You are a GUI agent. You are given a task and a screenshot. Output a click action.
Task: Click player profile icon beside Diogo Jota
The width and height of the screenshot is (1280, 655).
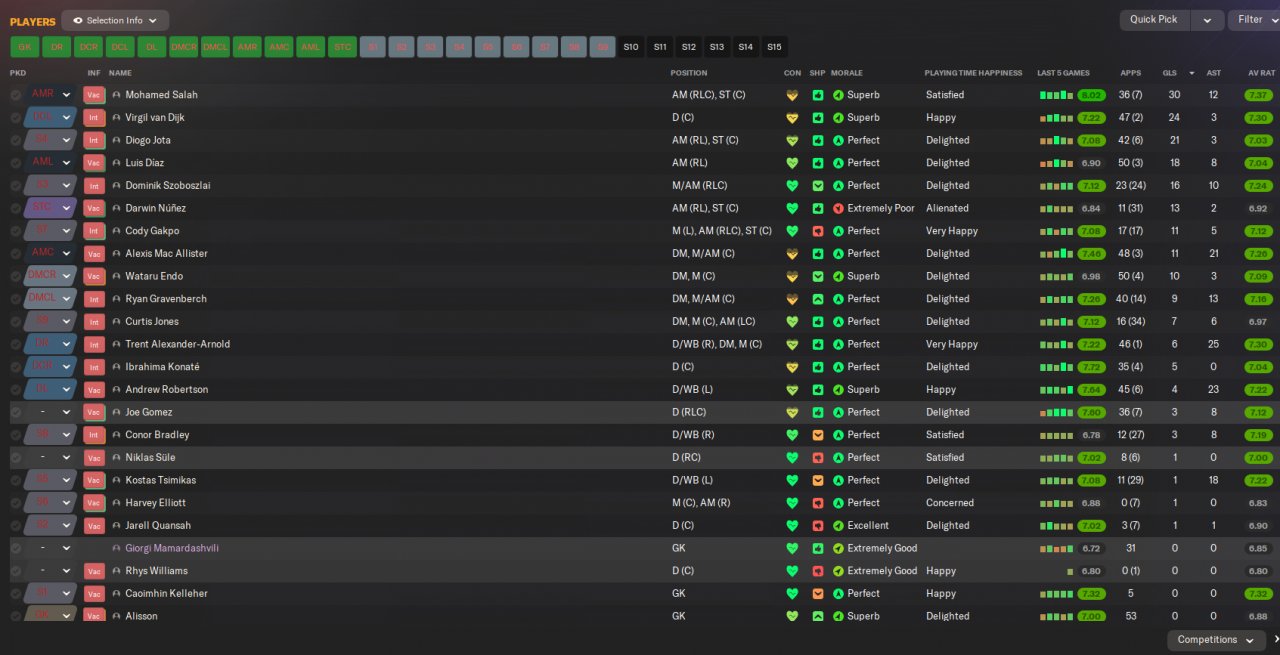click(x=116, y=140)
